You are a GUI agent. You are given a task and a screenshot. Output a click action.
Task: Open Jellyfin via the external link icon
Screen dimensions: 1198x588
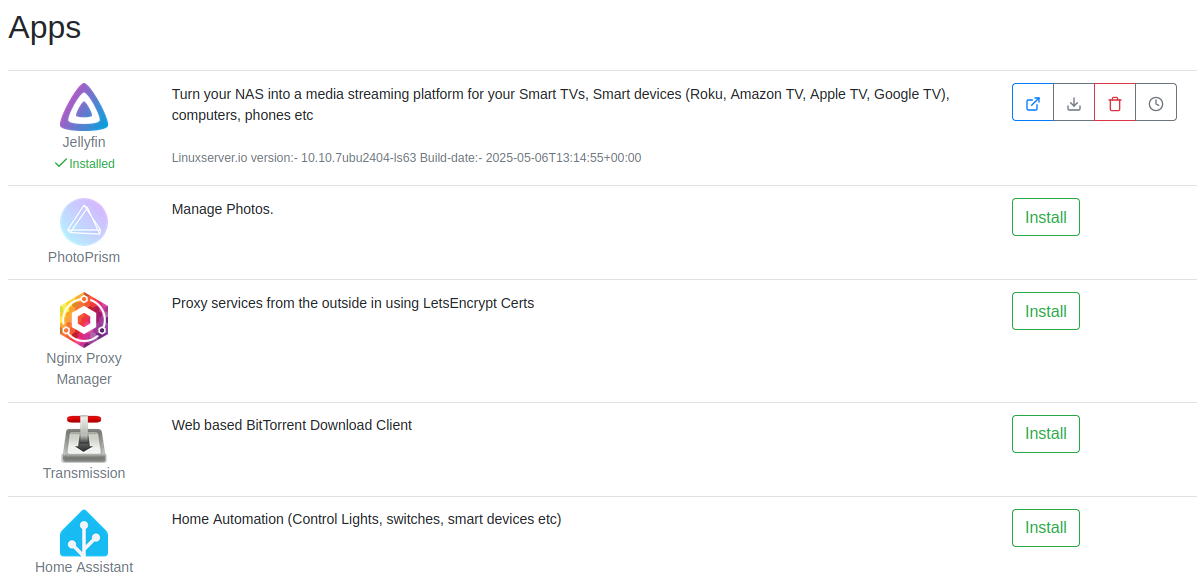1033,103
